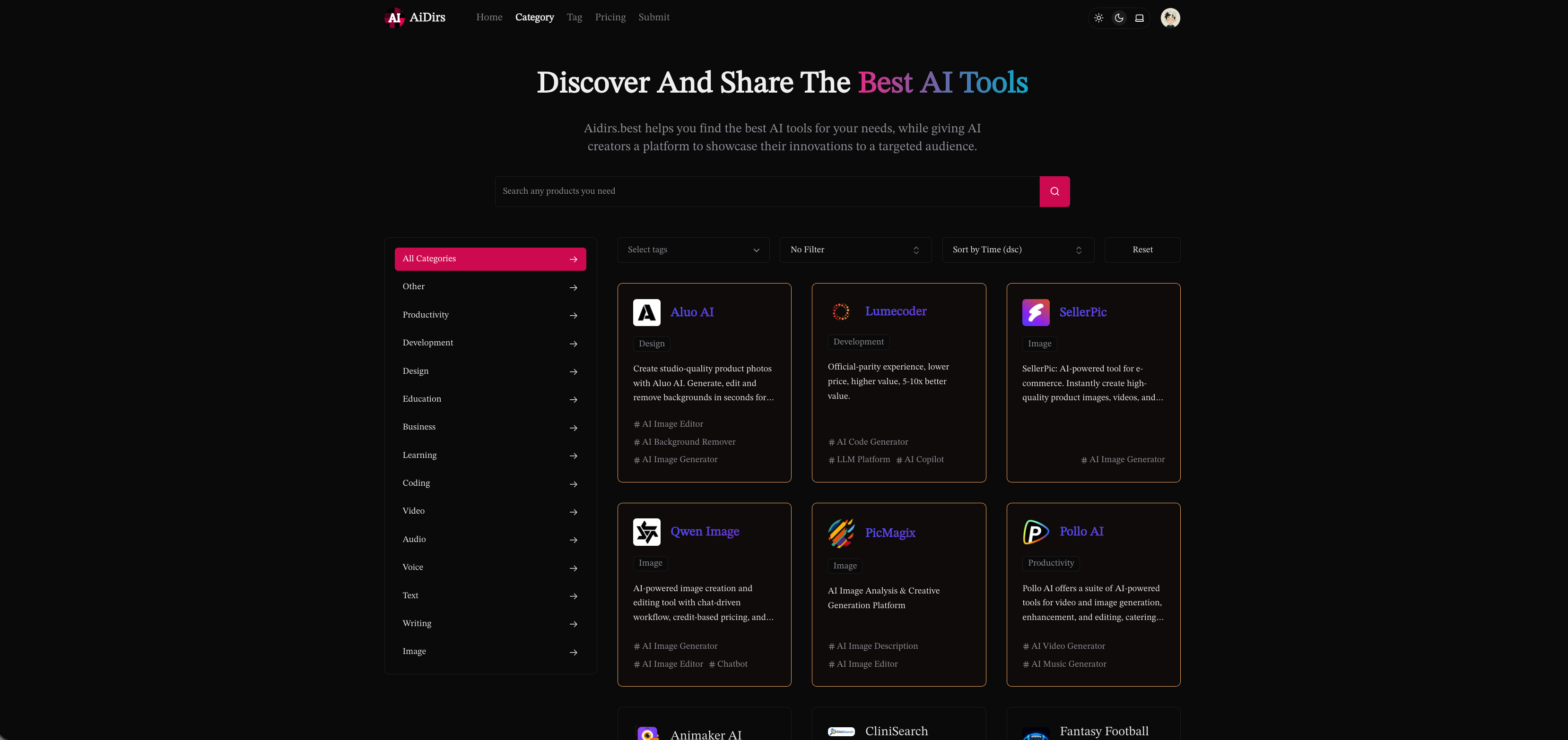Open the Select tags dropdown
1568x740 pixels.
coord(693,250)
